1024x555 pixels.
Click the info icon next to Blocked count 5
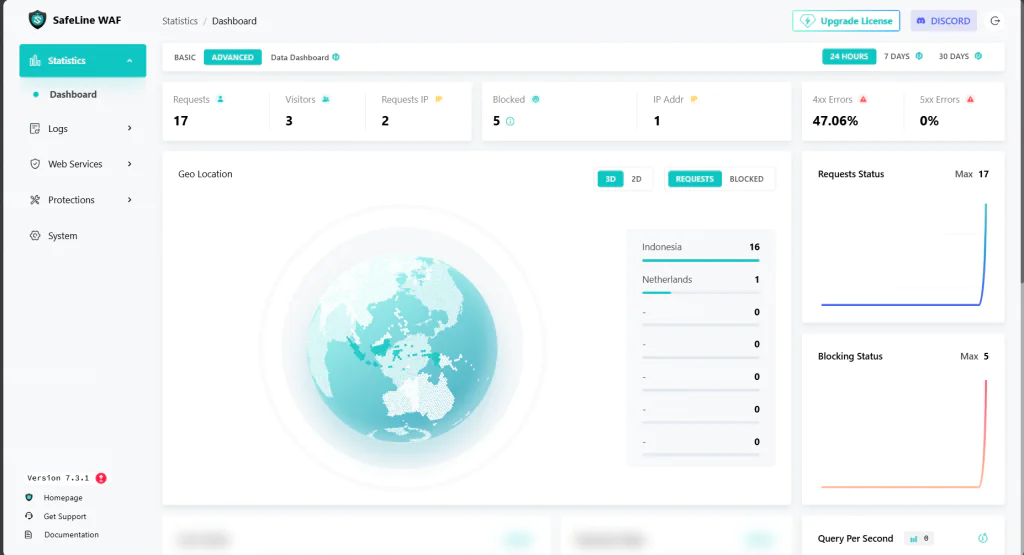[510, 121]
